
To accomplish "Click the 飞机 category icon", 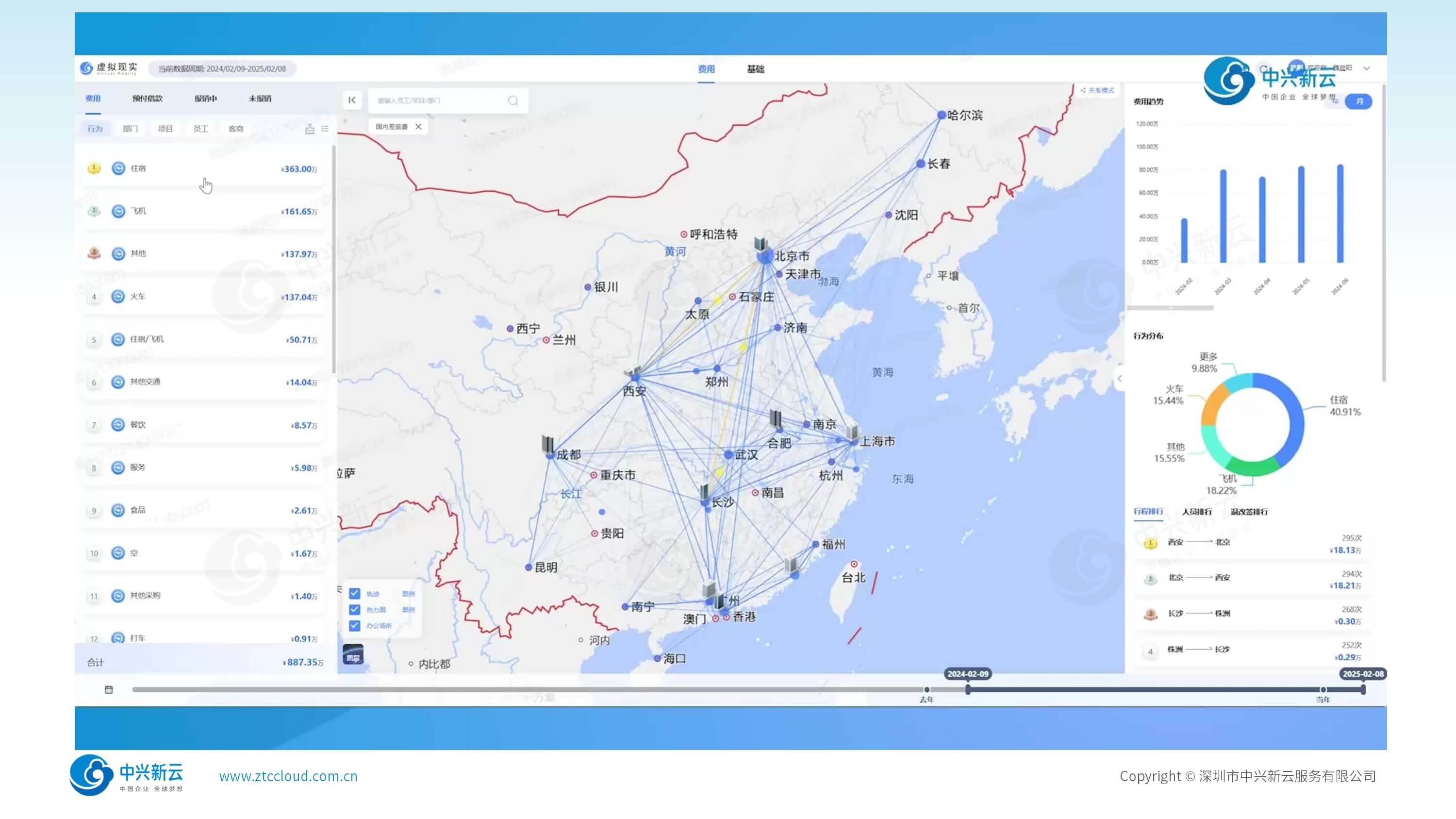I will pyautogui.click(x=118, y=211).
